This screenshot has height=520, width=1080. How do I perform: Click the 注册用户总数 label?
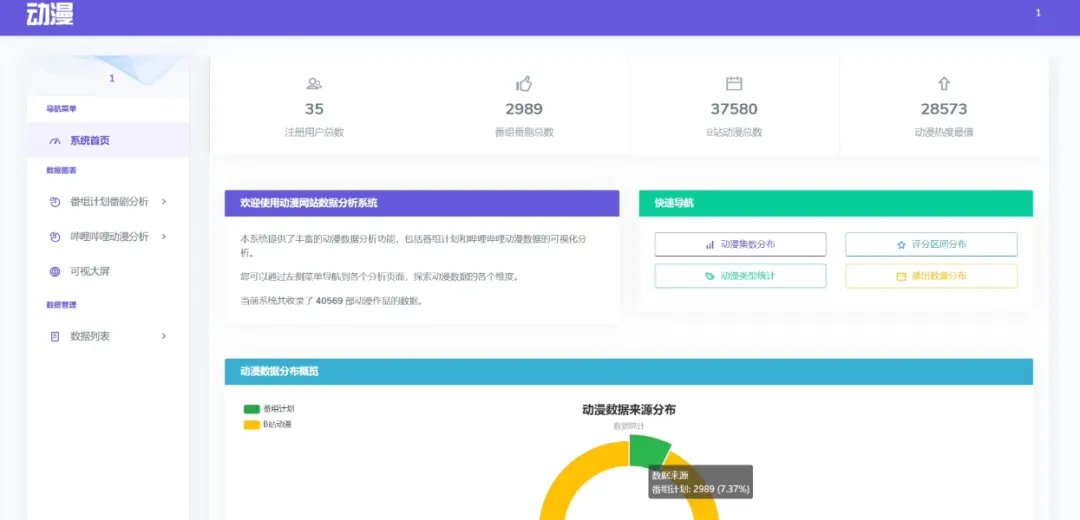tap(314, 132)
